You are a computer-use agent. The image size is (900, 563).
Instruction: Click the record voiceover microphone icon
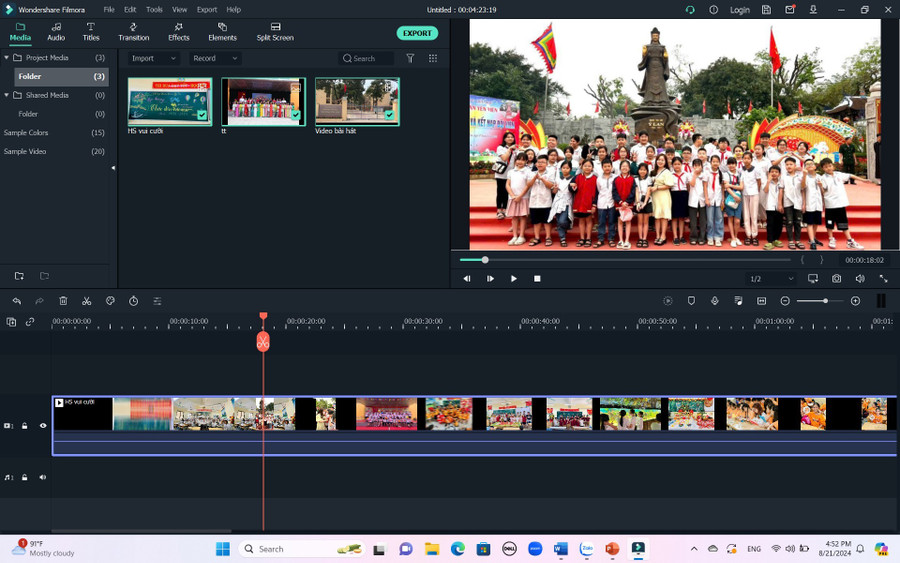[714, 301]
